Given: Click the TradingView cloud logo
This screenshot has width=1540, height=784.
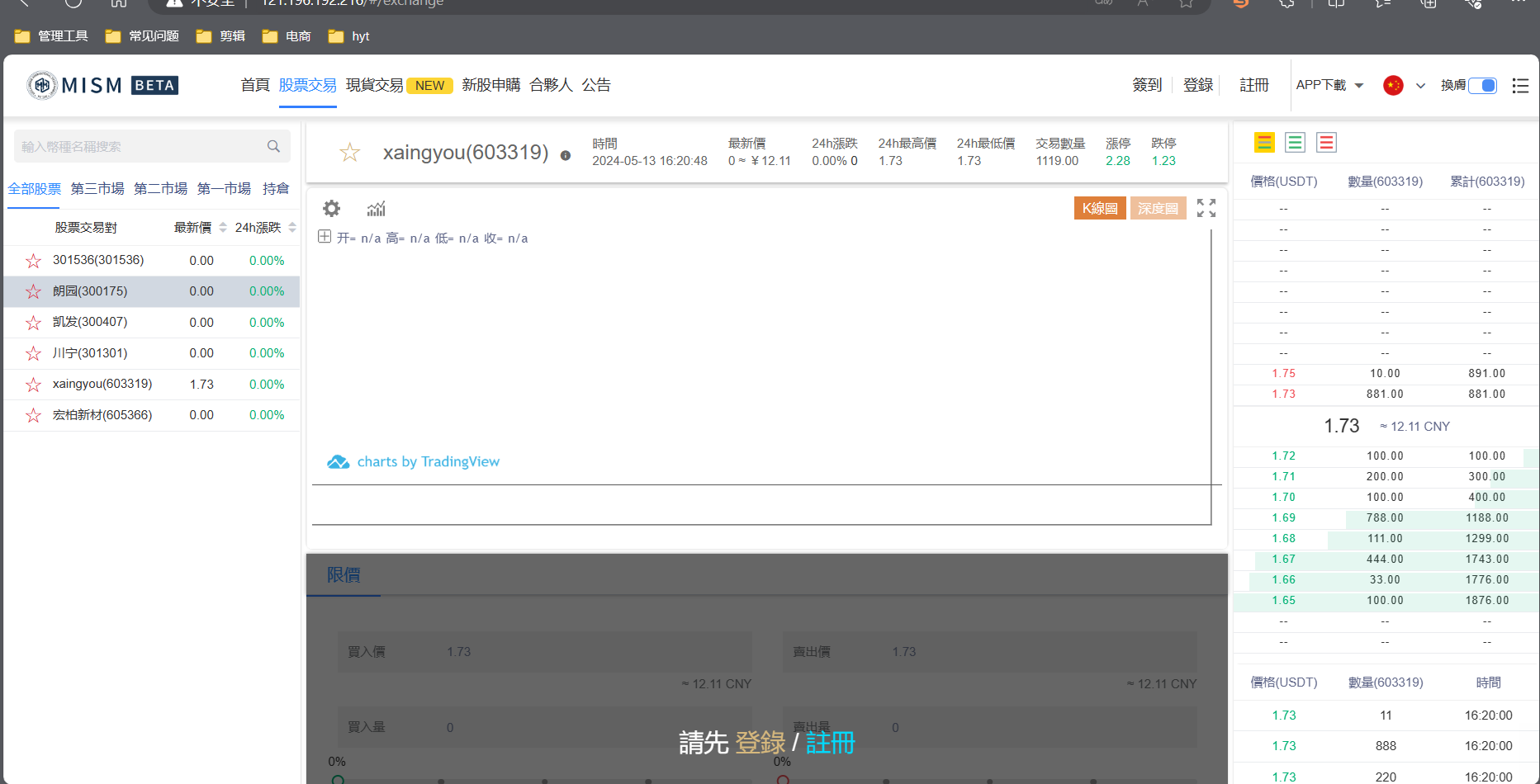Looking at the screenshot, I should (338, 462).
